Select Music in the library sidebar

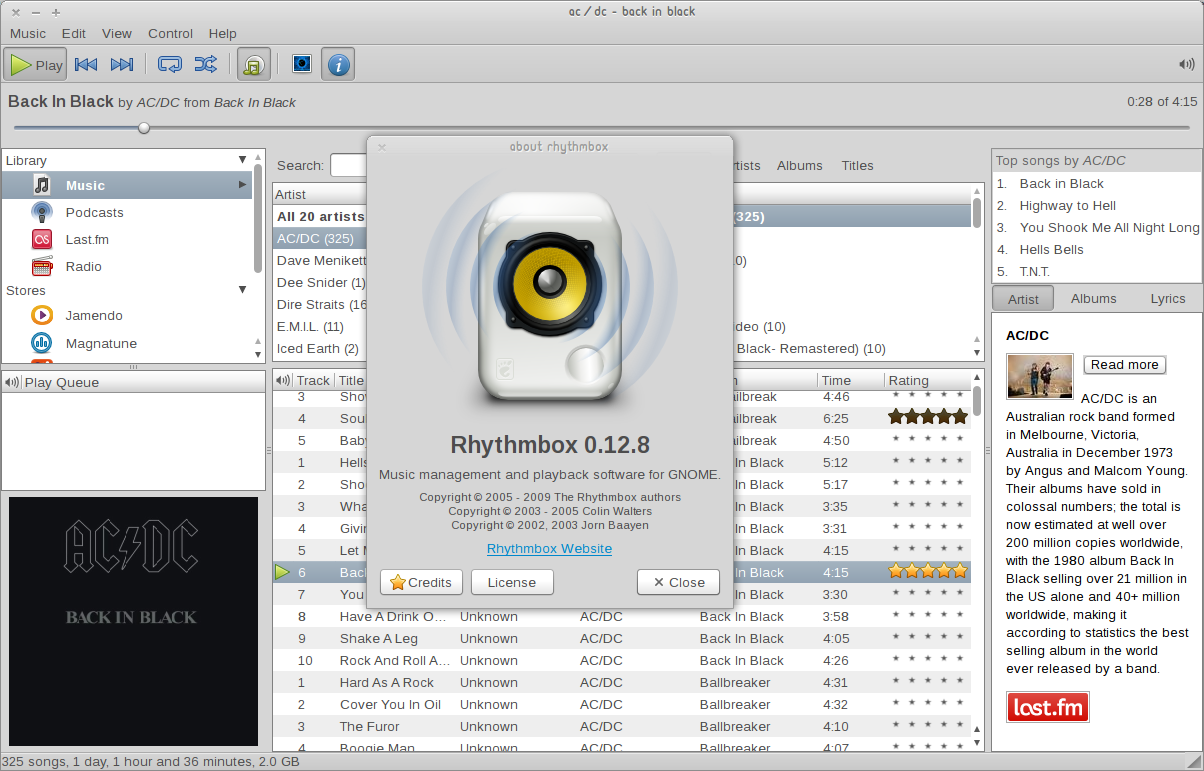(127, 185)
